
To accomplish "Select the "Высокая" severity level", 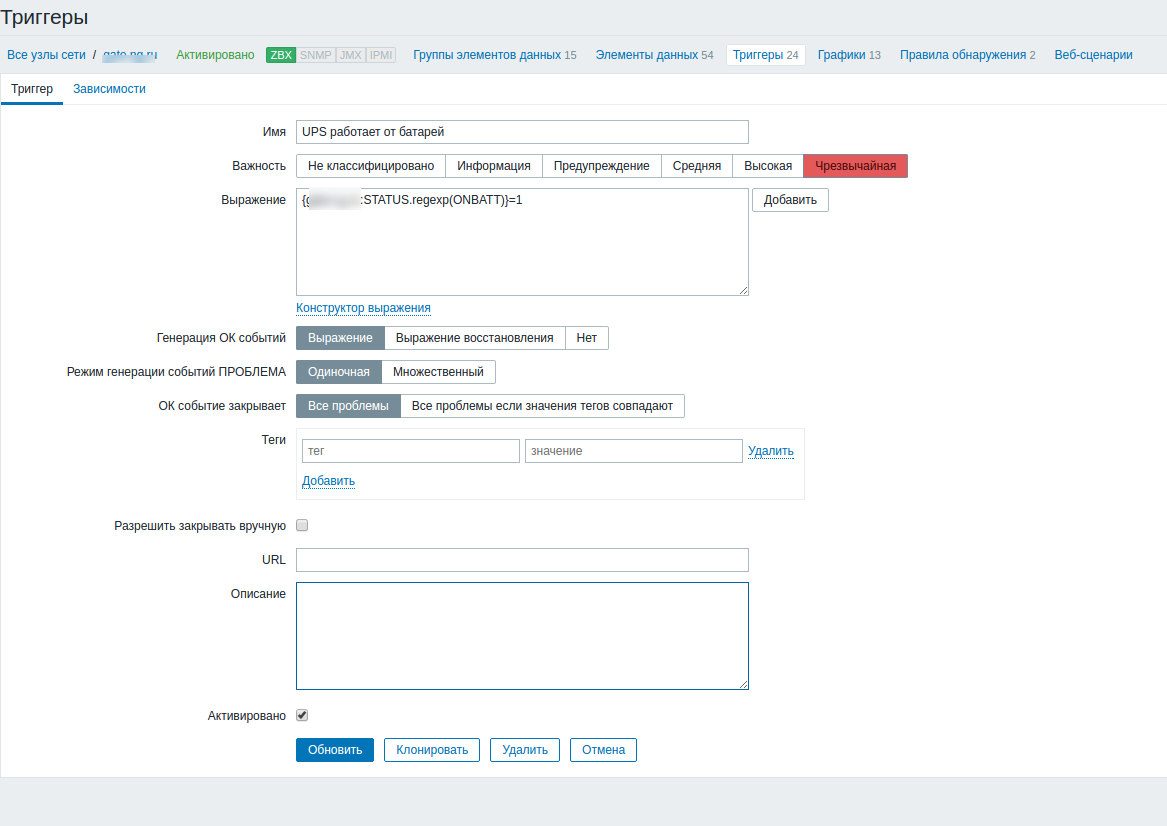I will [768, 165].
